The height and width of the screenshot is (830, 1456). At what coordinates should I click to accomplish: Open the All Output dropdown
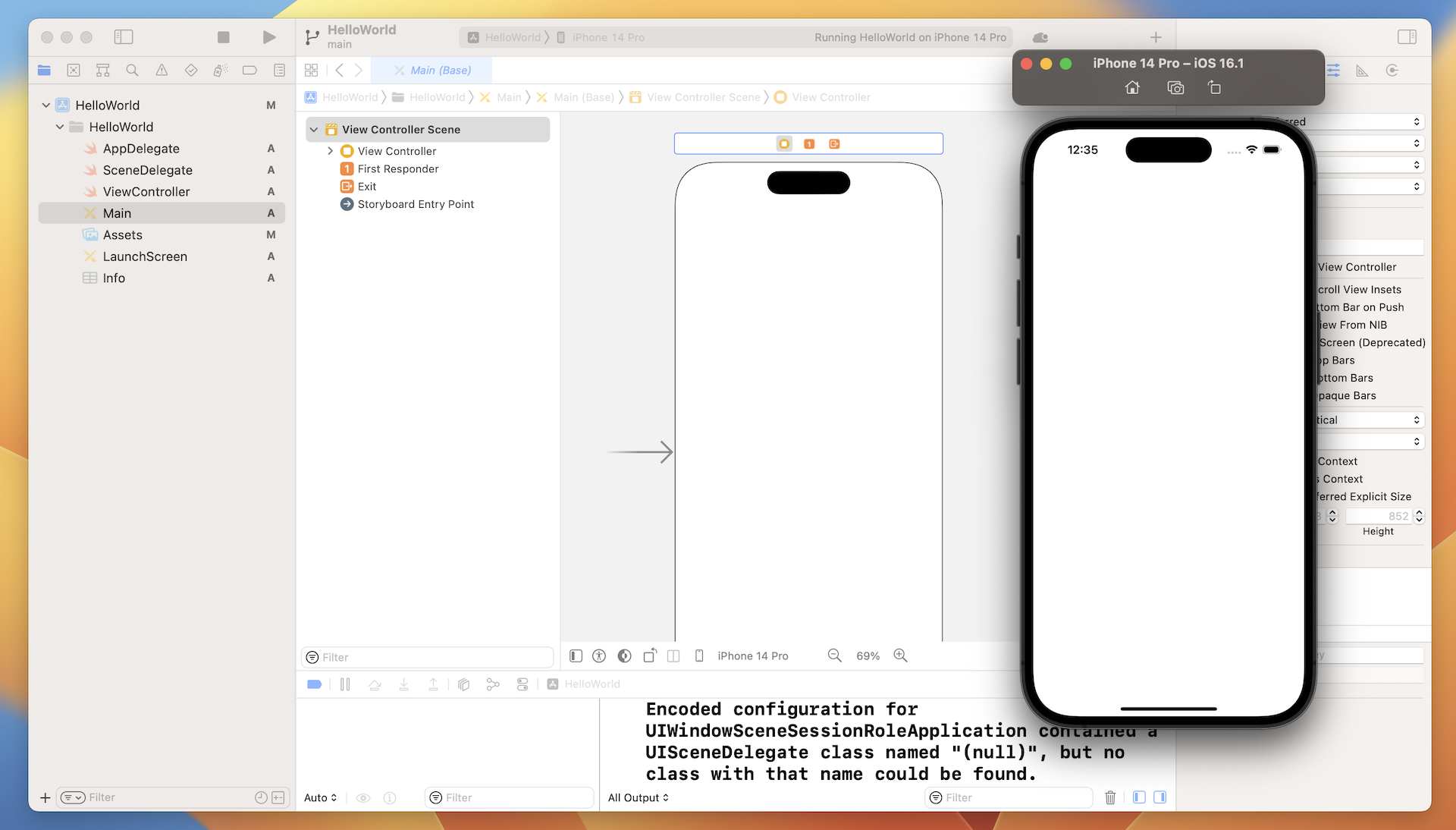(638, 797)
